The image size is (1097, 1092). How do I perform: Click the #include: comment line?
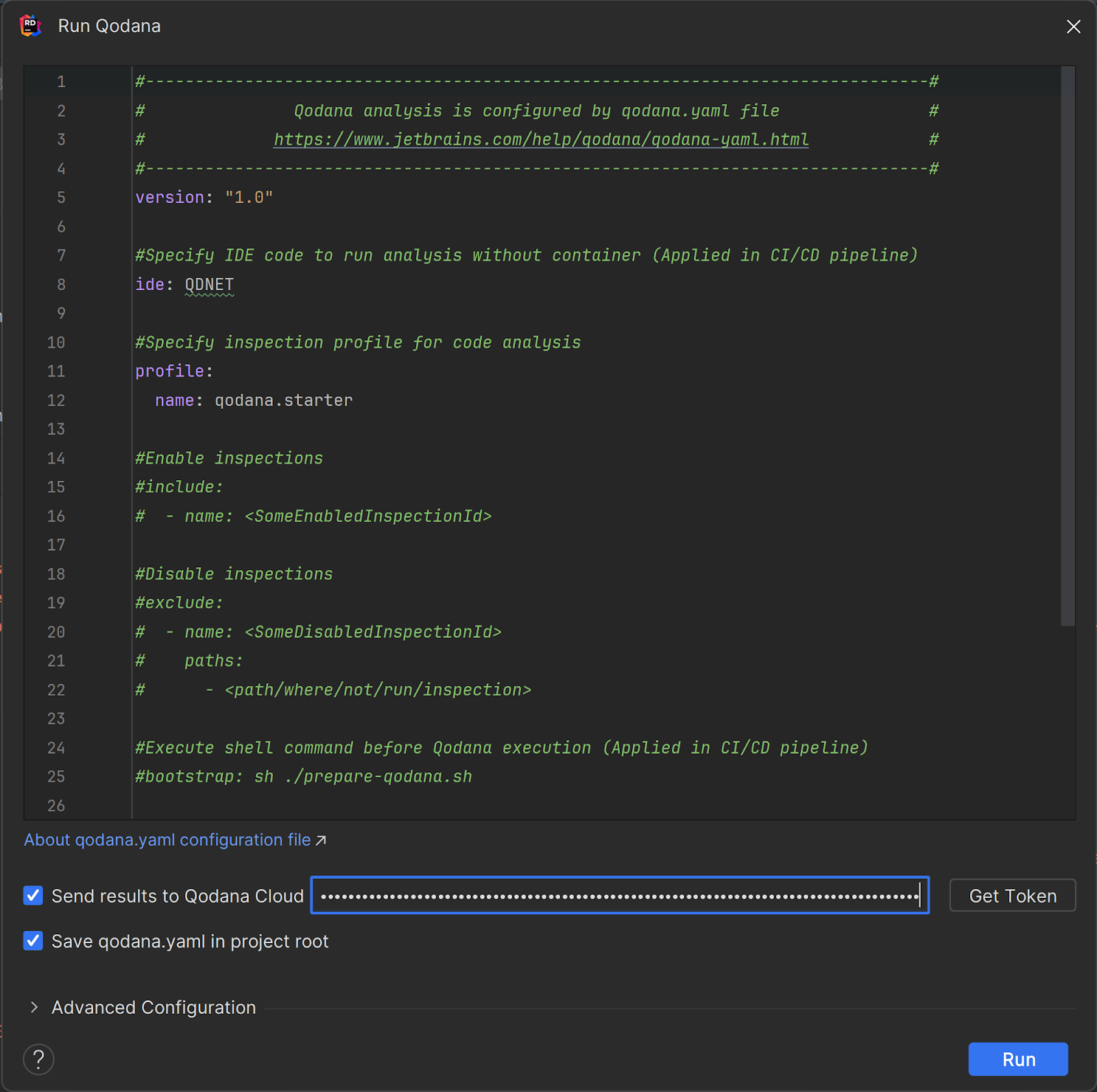click(179, 487)
